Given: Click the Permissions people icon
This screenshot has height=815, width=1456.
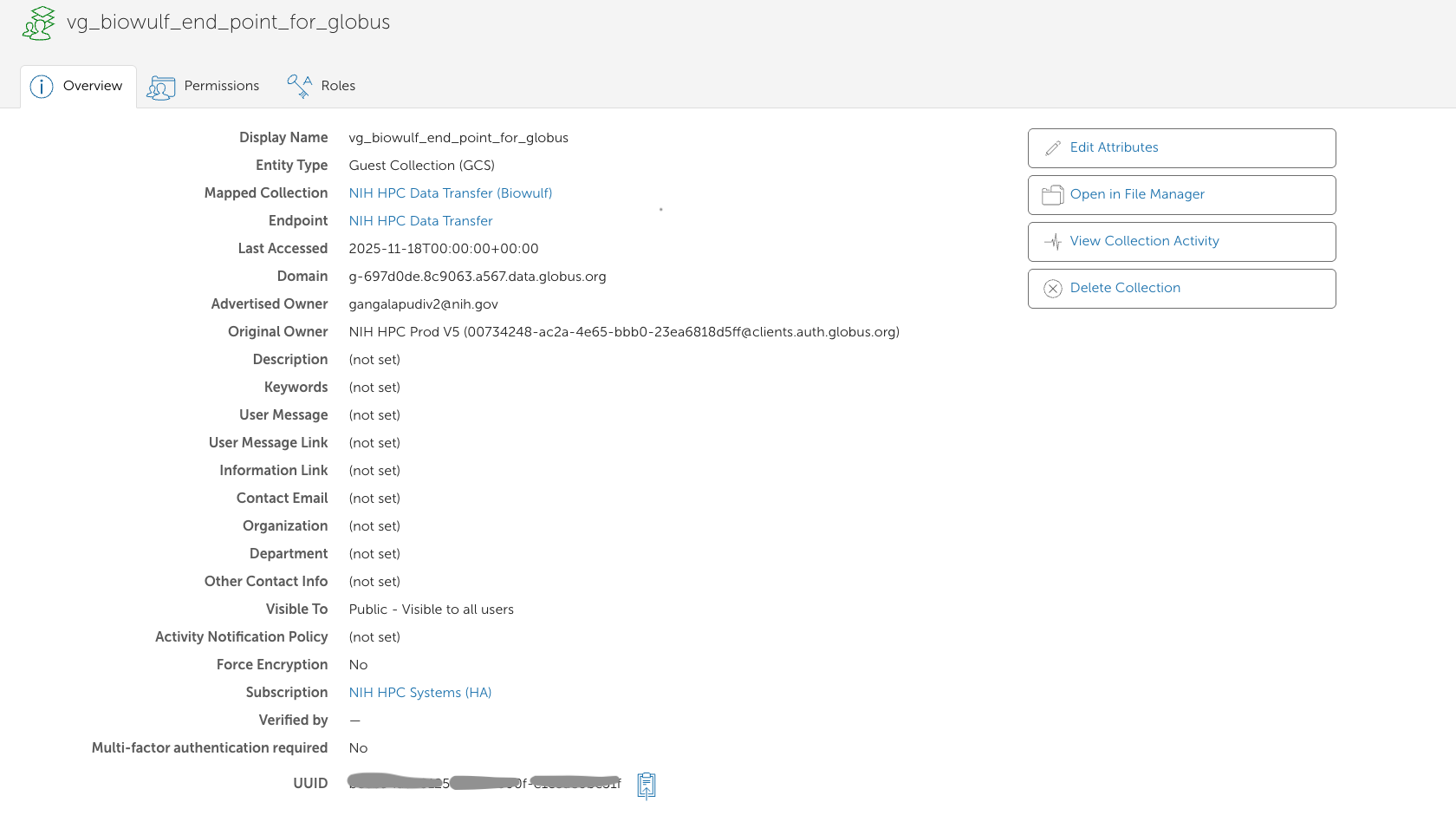Looking at the screenshot, I should [x=161, y=87].
